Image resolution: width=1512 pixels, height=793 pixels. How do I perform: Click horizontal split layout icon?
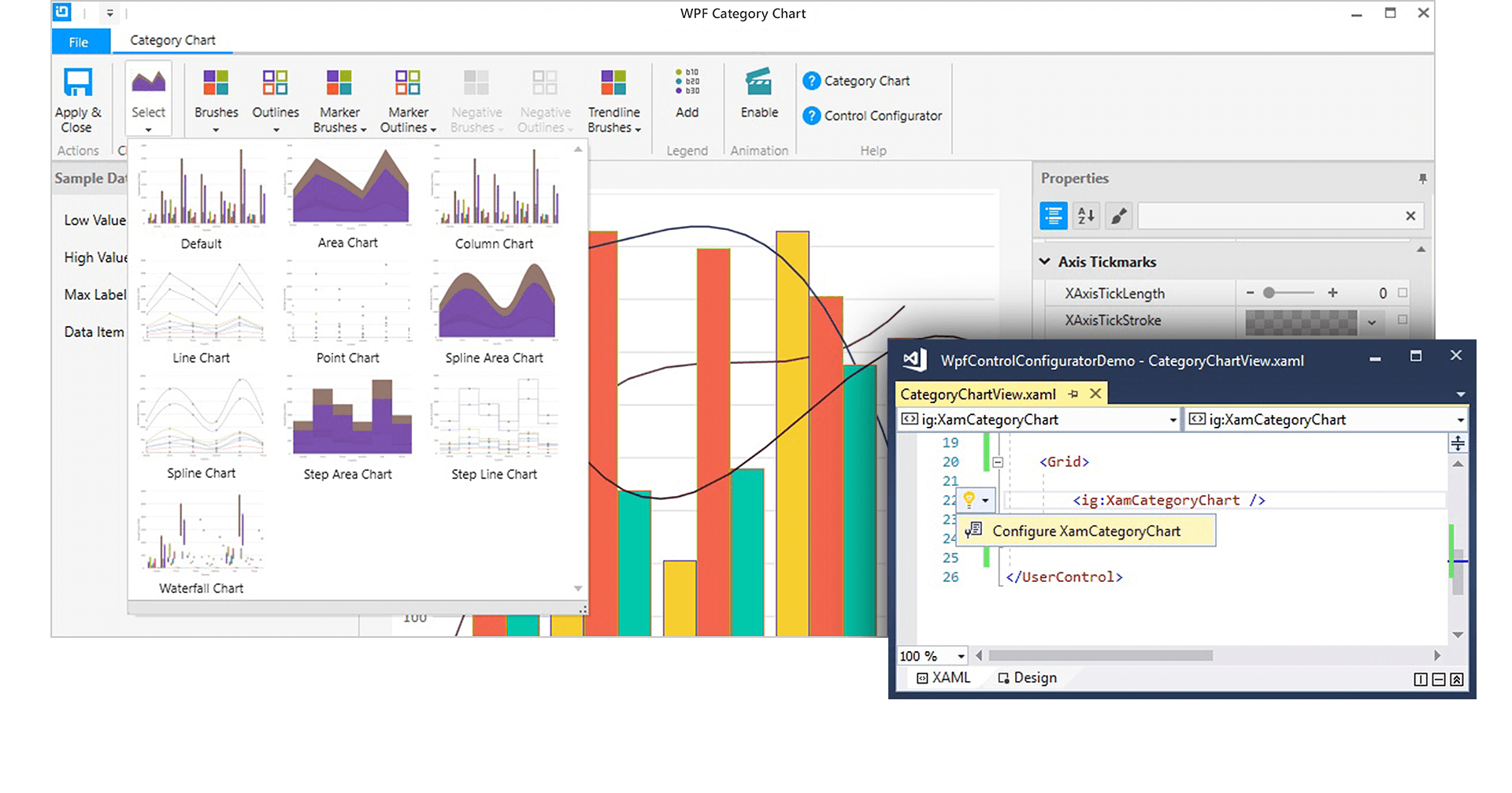tap(1439, 680)
